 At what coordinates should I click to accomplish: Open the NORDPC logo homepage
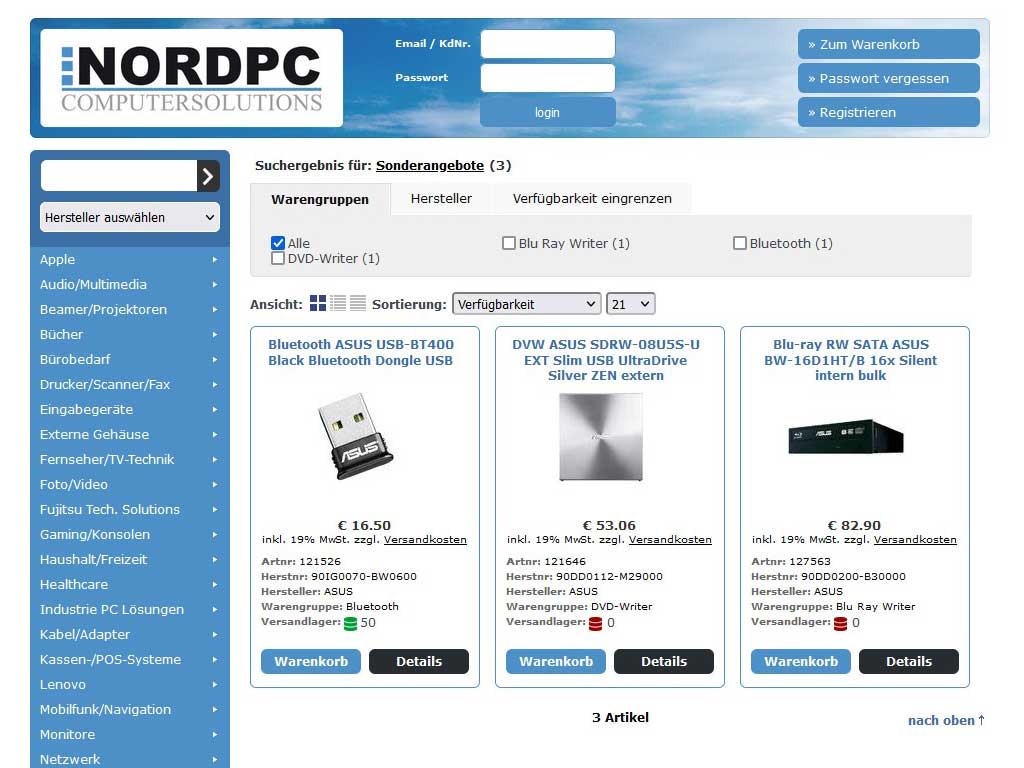pyautogui.click(x=191, y=78)
